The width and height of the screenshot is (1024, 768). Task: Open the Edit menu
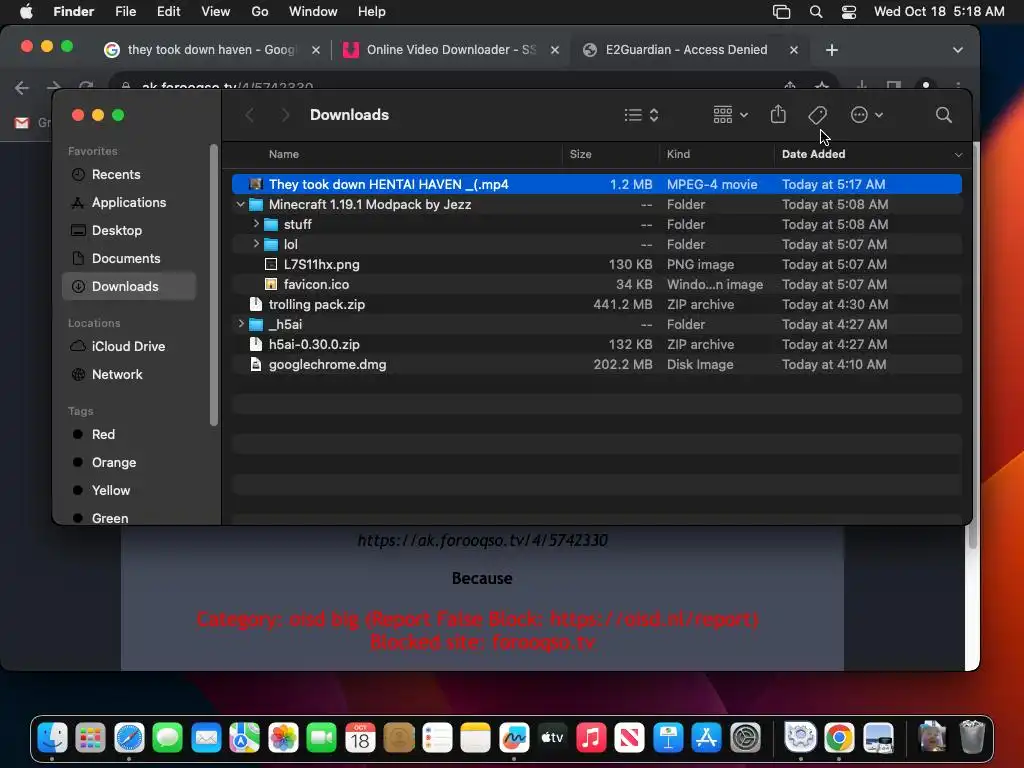[x=168, y=12]
